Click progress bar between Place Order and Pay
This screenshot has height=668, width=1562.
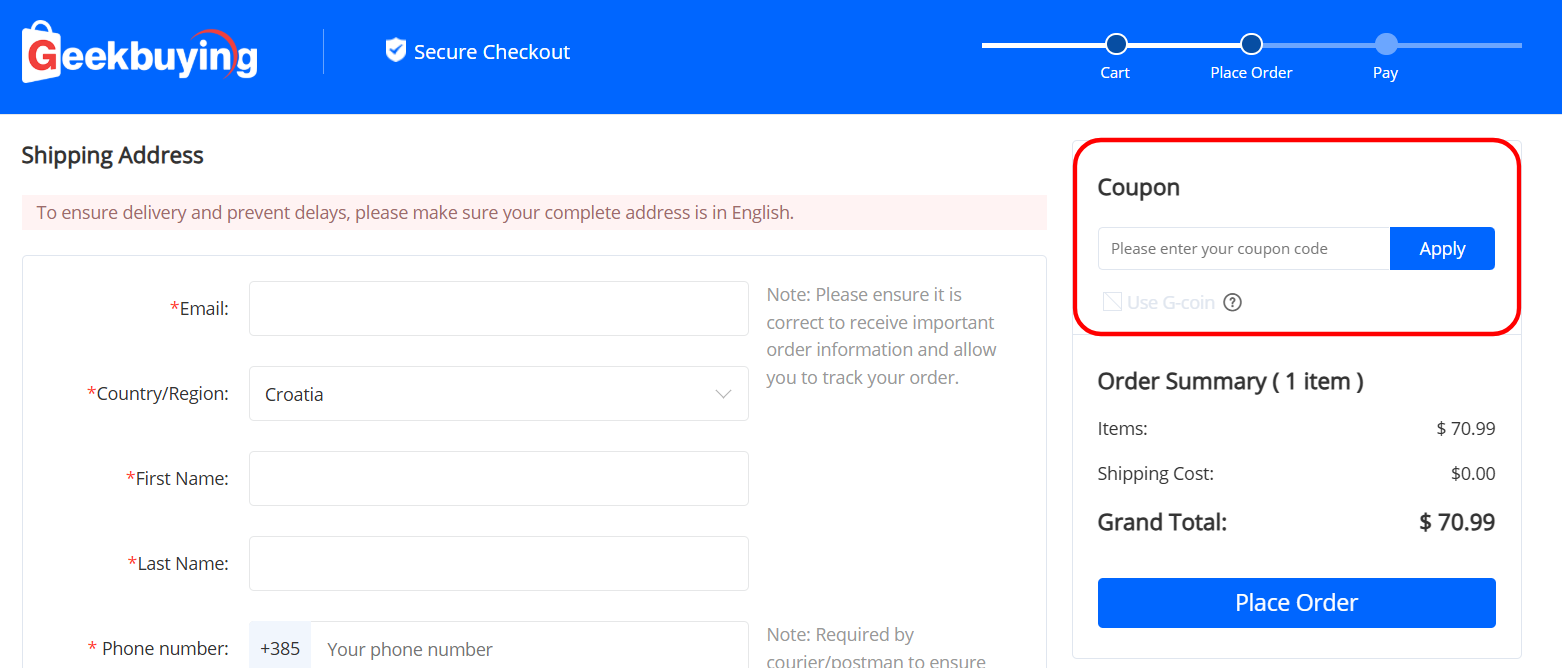(x=1318, y=45)
